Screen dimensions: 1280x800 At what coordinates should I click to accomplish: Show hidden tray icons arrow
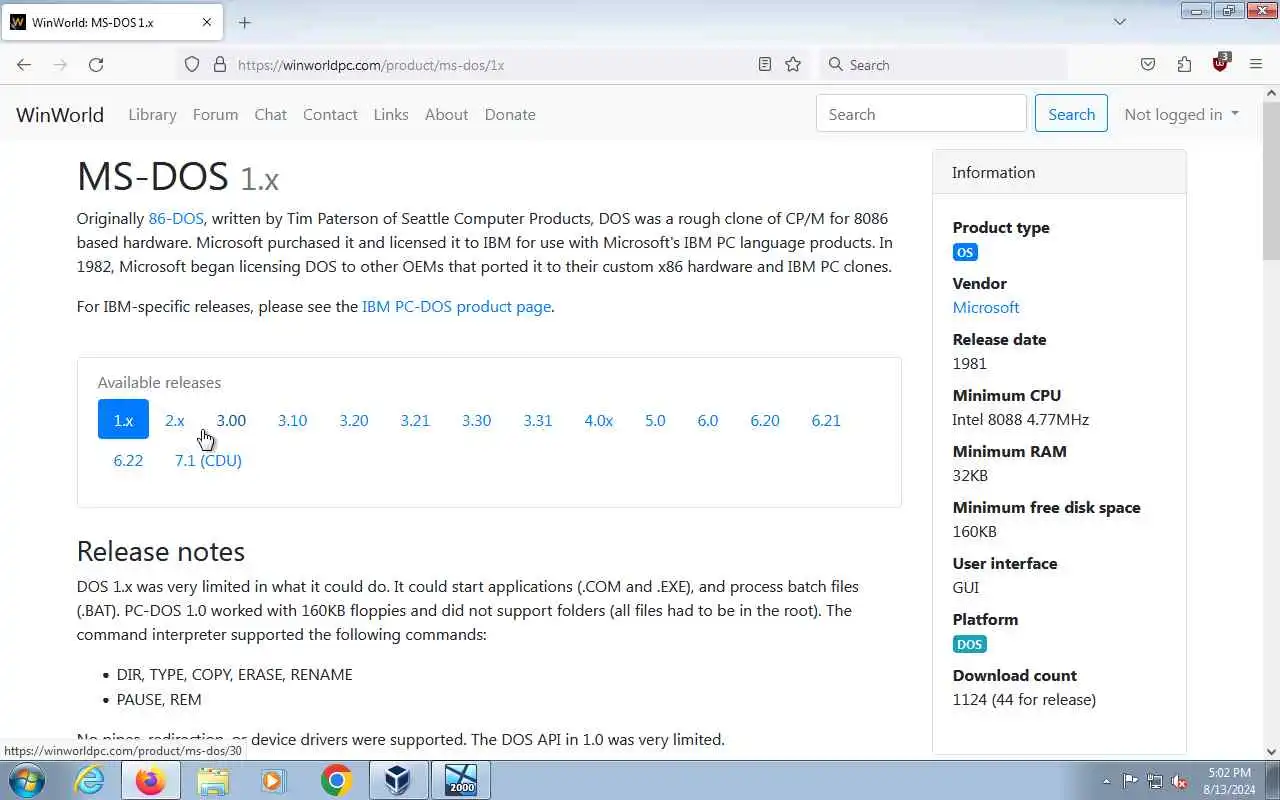click(1106, 781)
